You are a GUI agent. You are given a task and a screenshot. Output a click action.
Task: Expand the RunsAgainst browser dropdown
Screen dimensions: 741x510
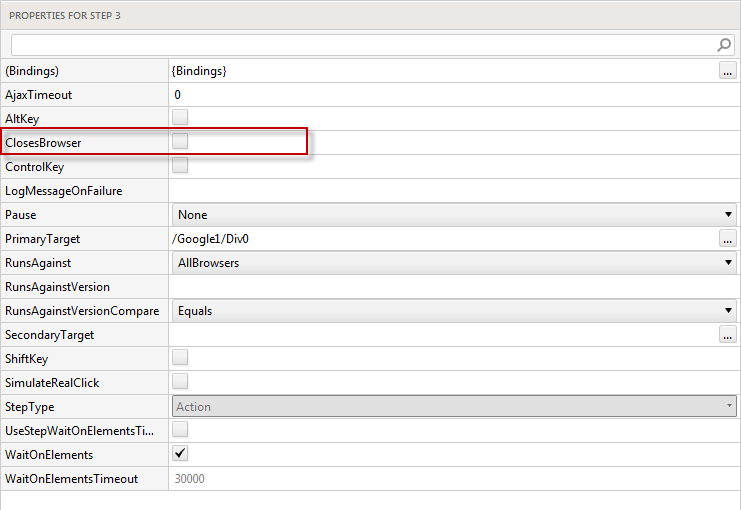pyautogui.click(x=454, y=263)
